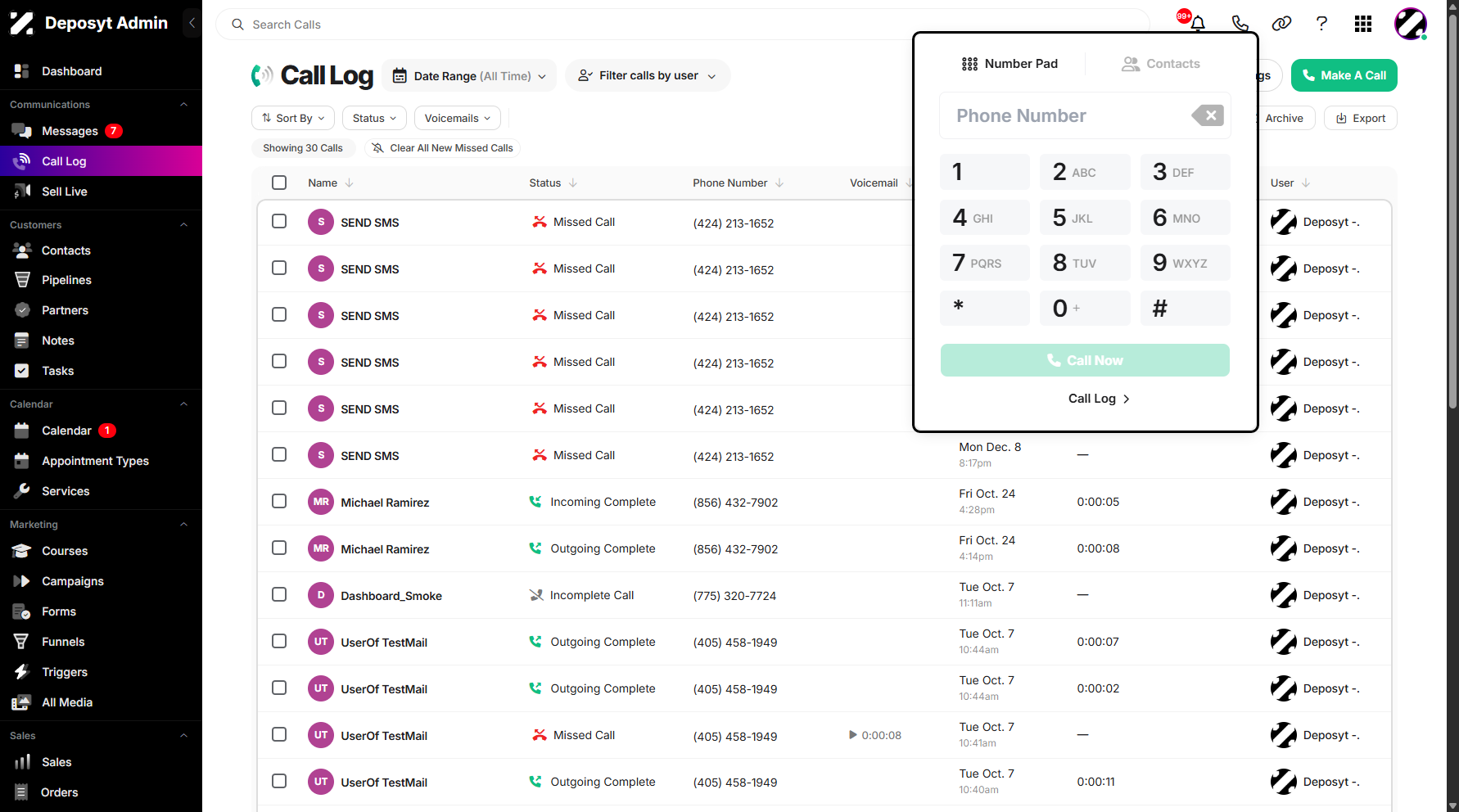The width and height of the screenshot is (1459, 812).
Task: Switch to the Contacts tab in dialer
Action: [1160, 64]
